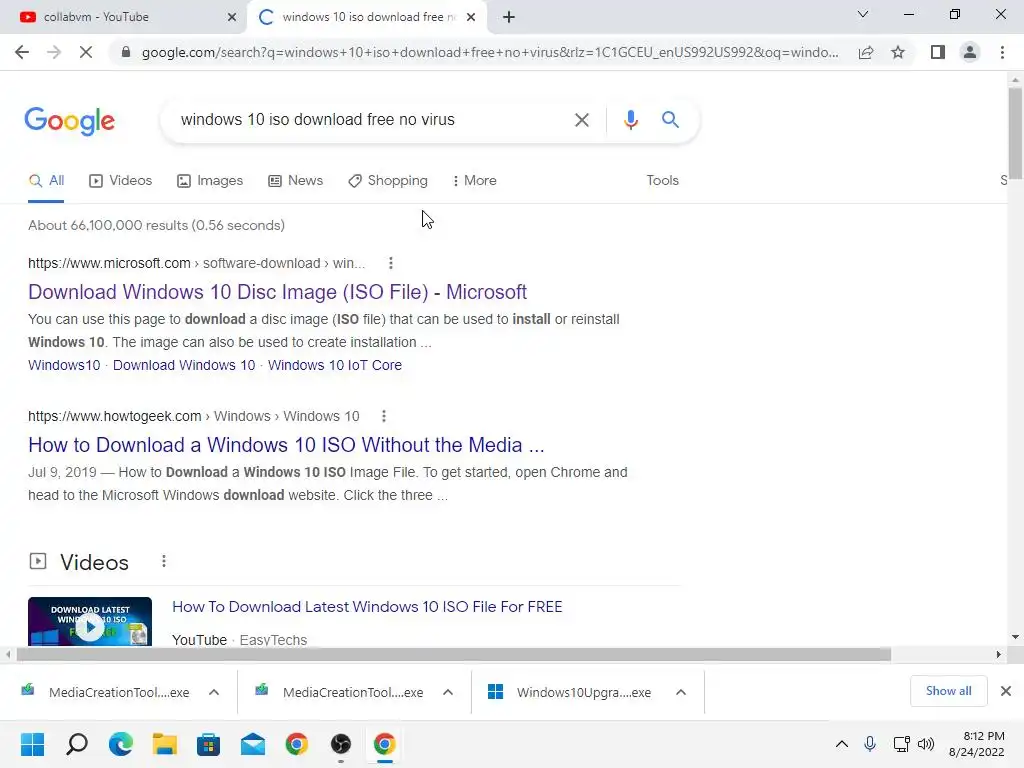Open Microsoft Store from taskbar

[x=208, y=744]
